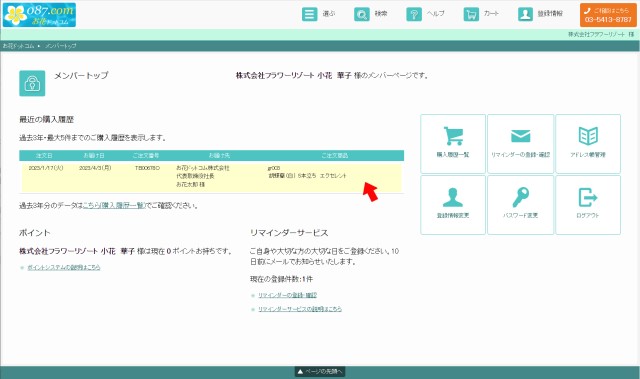Follow the こちら(購入履歴一覧) link
Screen dimensions: 640x379
(x=114, y=206)
